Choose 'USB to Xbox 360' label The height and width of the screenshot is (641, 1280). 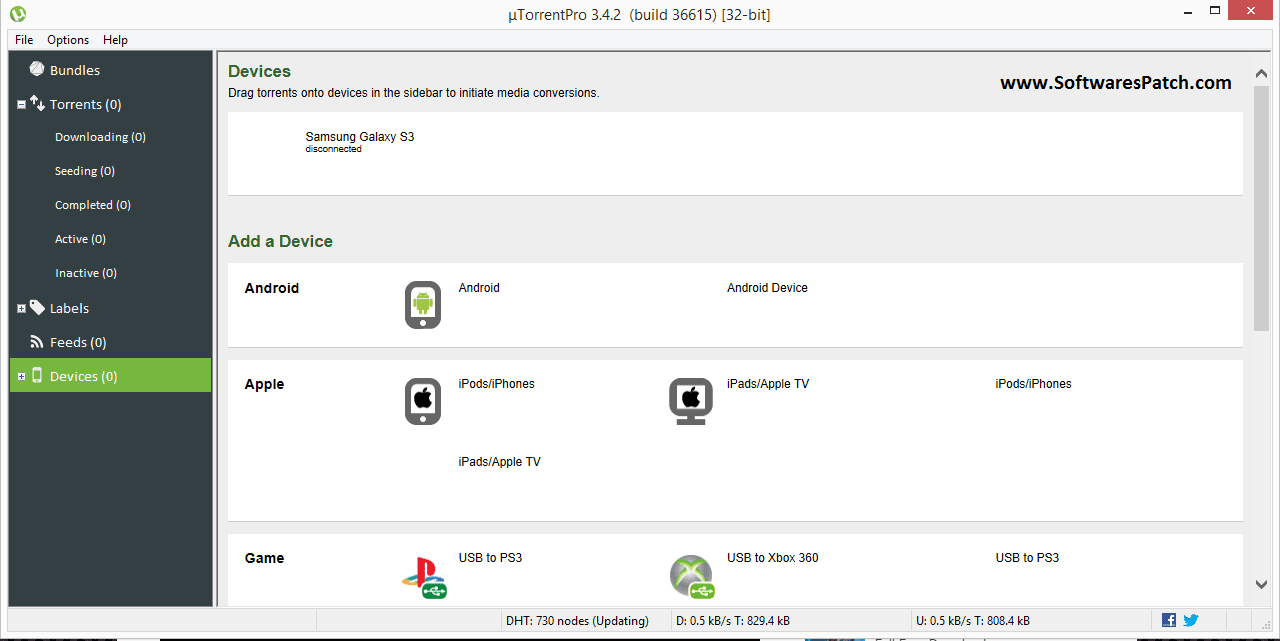point(772,558)
